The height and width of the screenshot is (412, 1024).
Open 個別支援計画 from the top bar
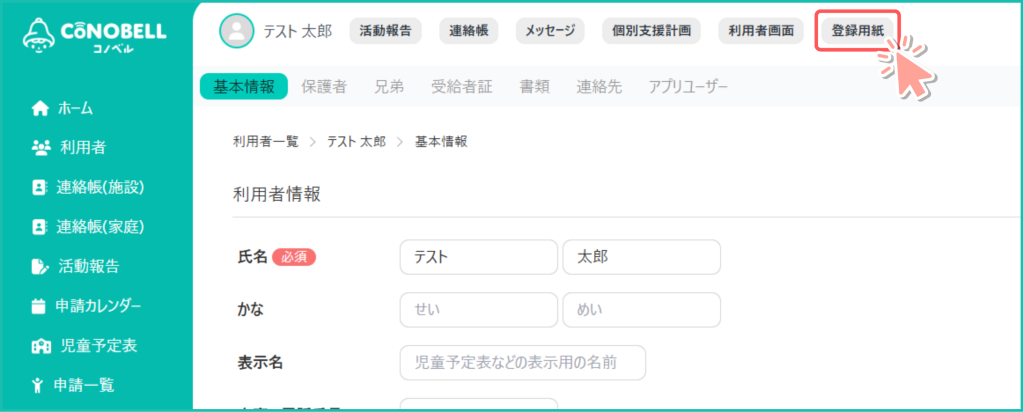pyautogui.click(x=651, y=31)
